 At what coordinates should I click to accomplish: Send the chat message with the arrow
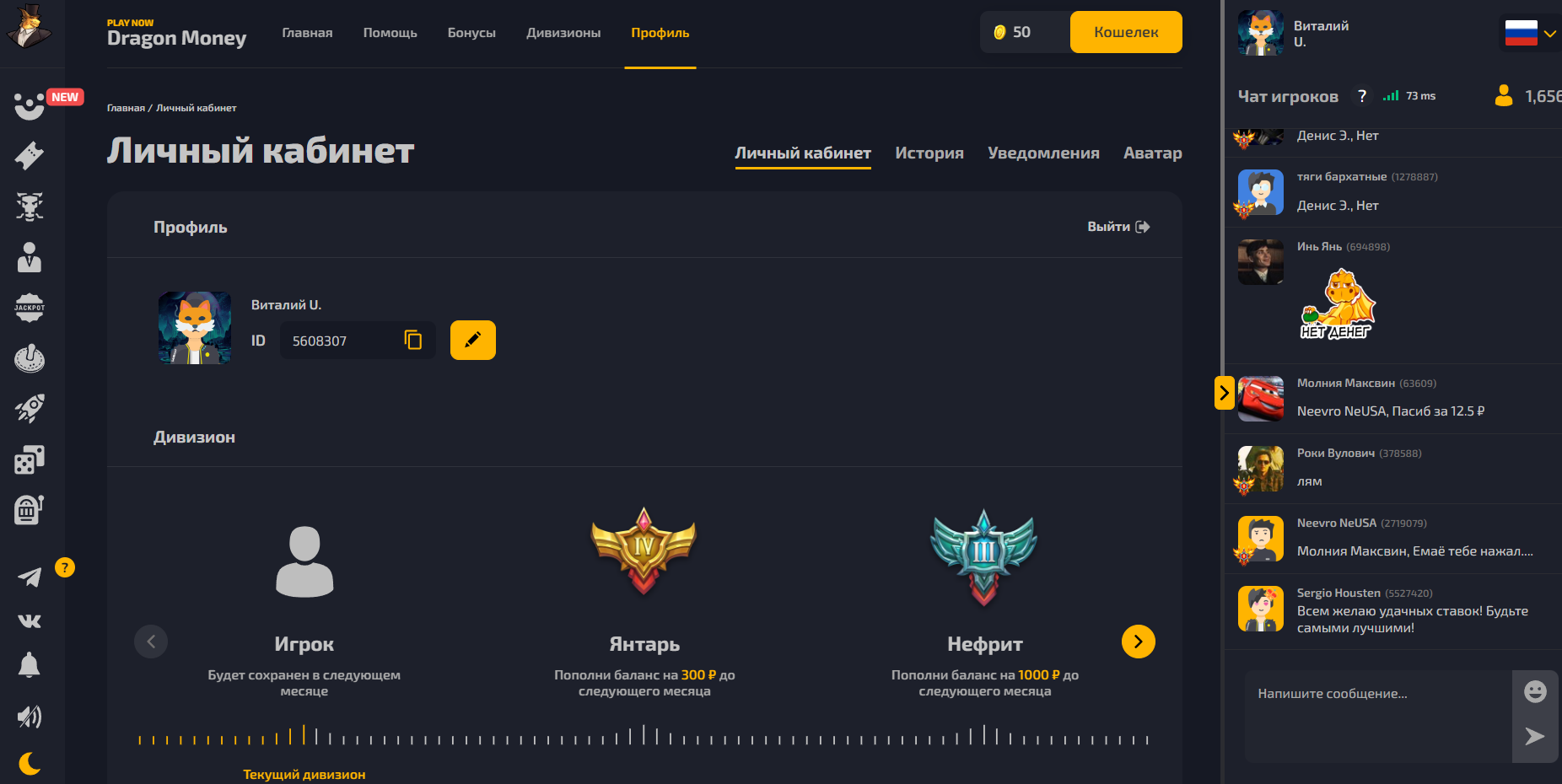1535,736
